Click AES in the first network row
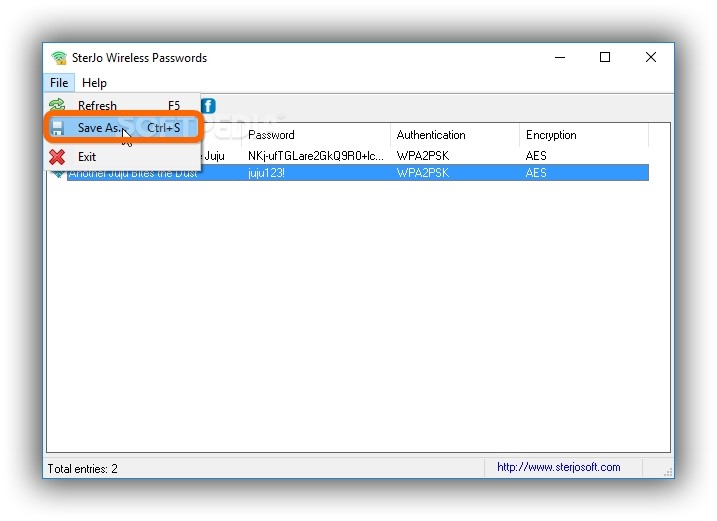Viewport: 717px width, 521px height. (x=536, y=156)
